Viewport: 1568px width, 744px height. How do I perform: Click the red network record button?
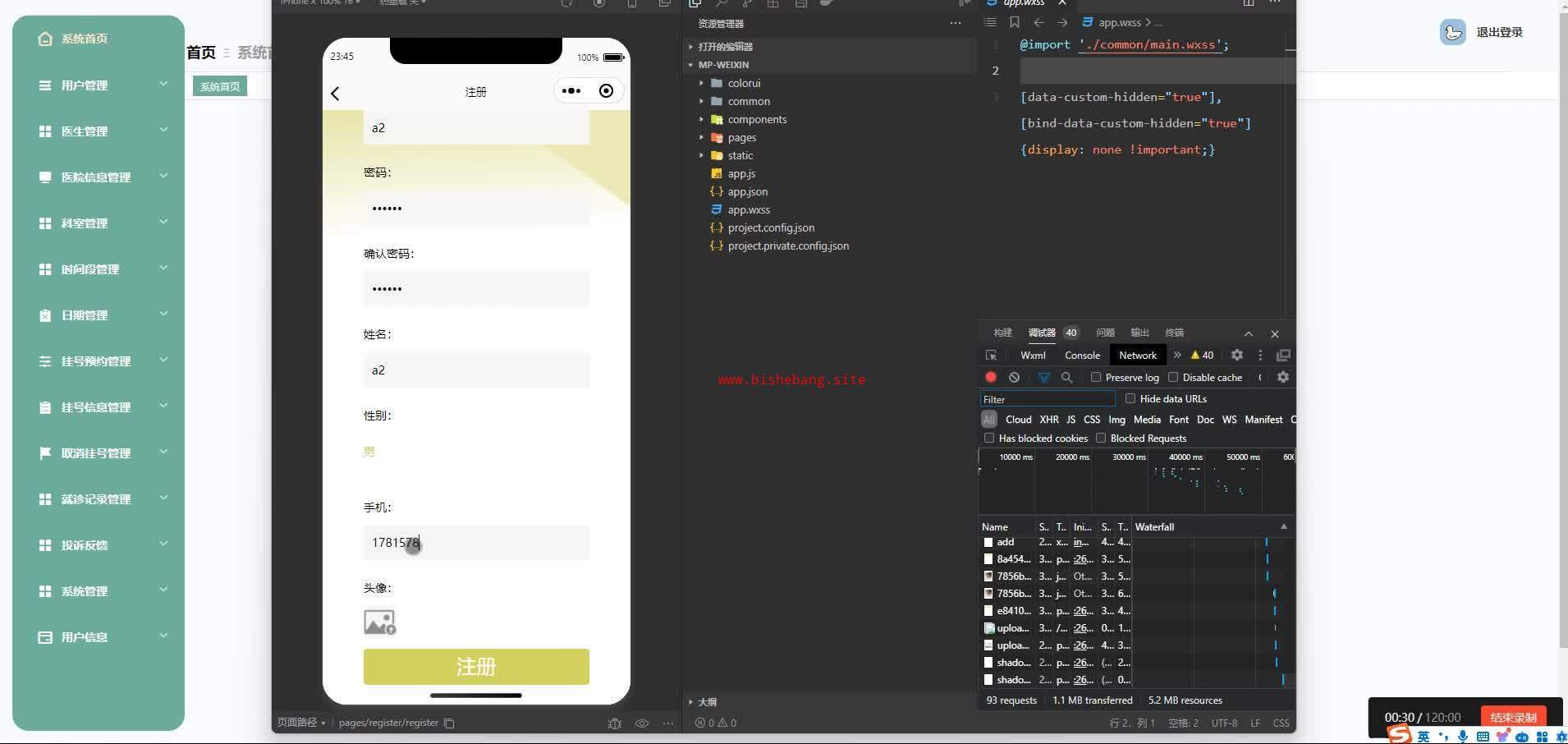pos(991,377)
